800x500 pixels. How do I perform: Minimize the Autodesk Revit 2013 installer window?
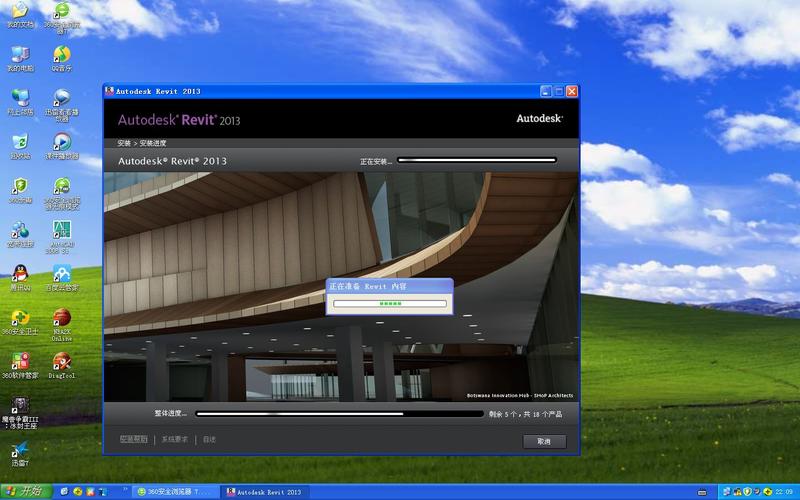point(545,91)
